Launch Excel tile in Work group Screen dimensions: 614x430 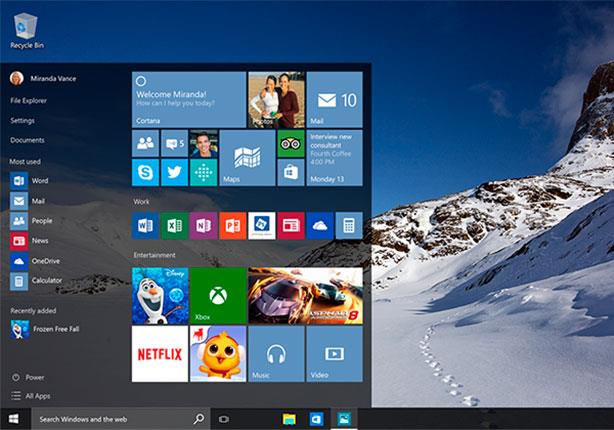pos(174,226)
